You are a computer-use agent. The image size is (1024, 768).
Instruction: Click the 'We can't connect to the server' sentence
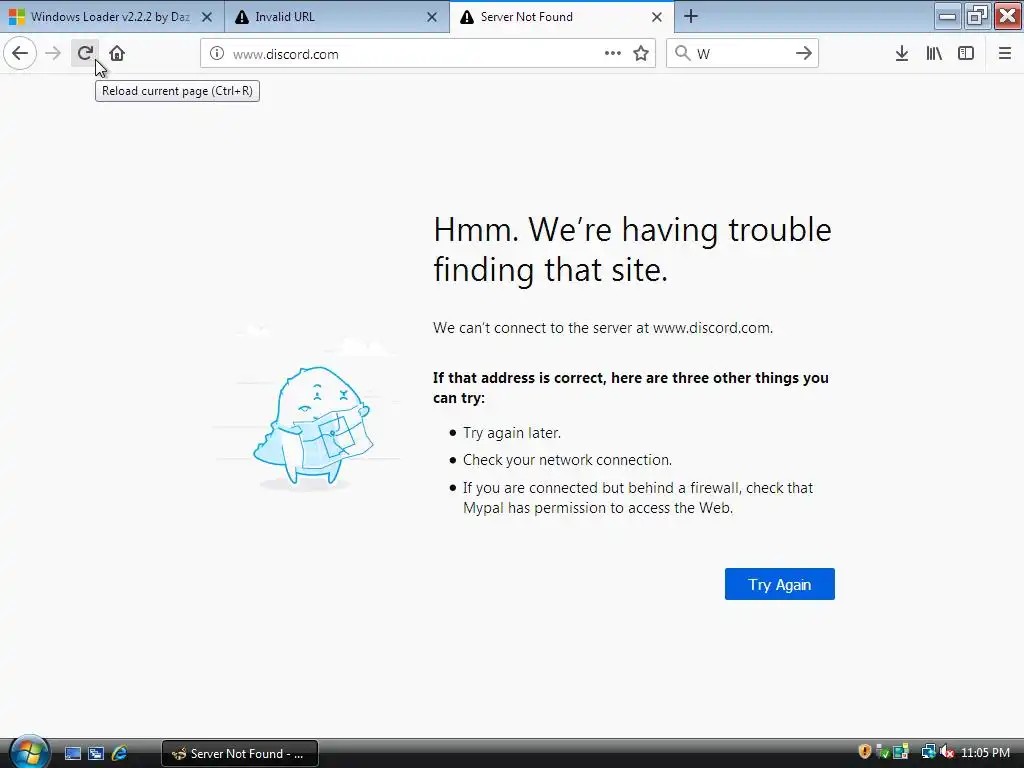(x=603, y=328)
